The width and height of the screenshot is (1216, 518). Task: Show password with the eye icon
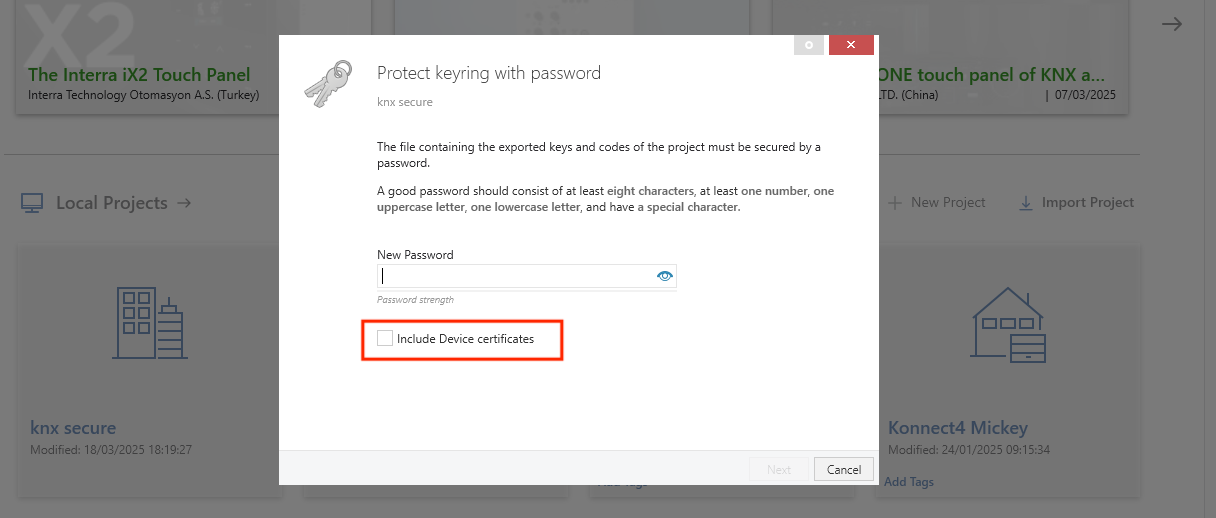tap(665, 276)
